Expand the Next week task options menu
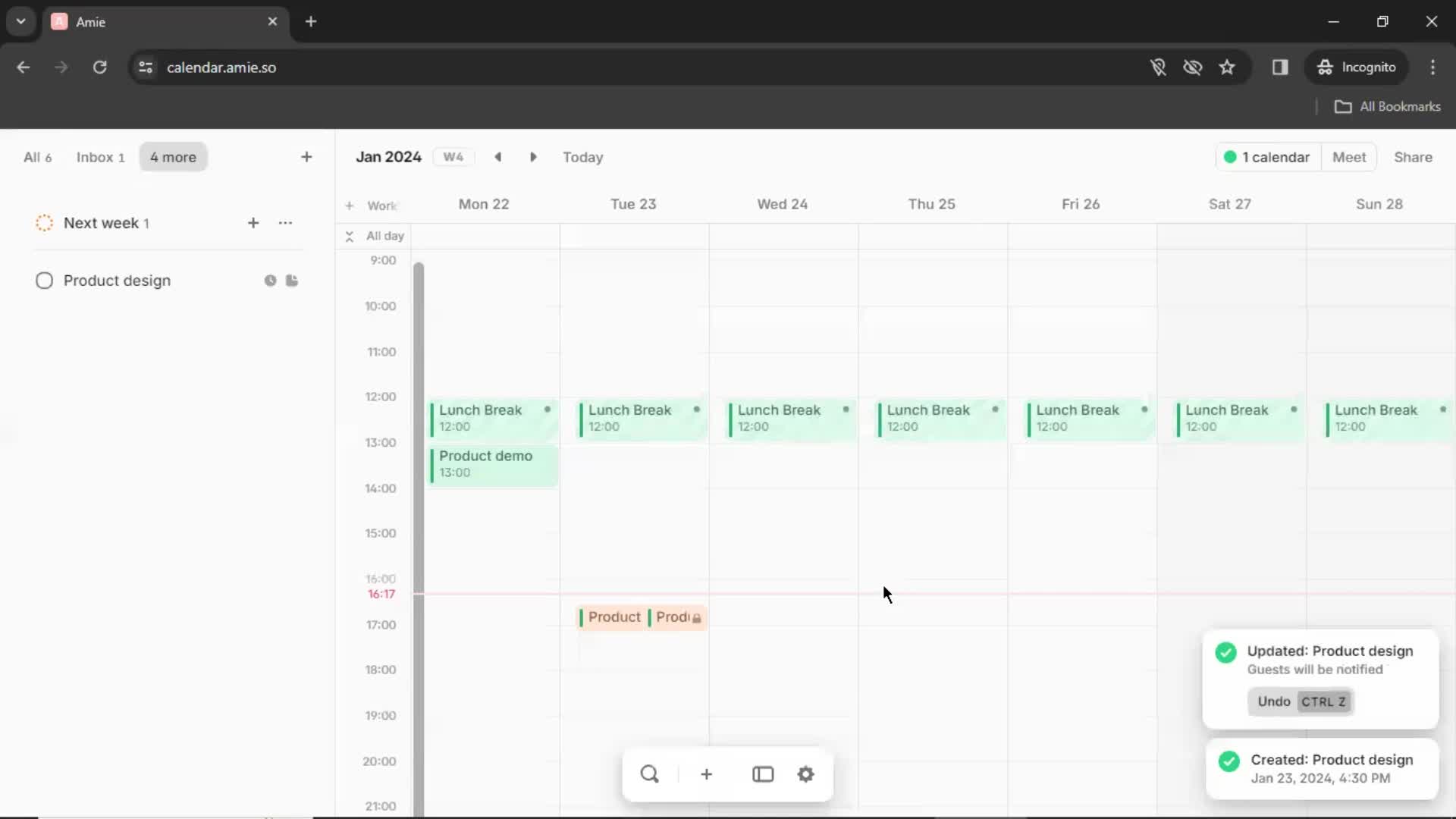This screenshot has width=1456, height=819. coord(285,222)
